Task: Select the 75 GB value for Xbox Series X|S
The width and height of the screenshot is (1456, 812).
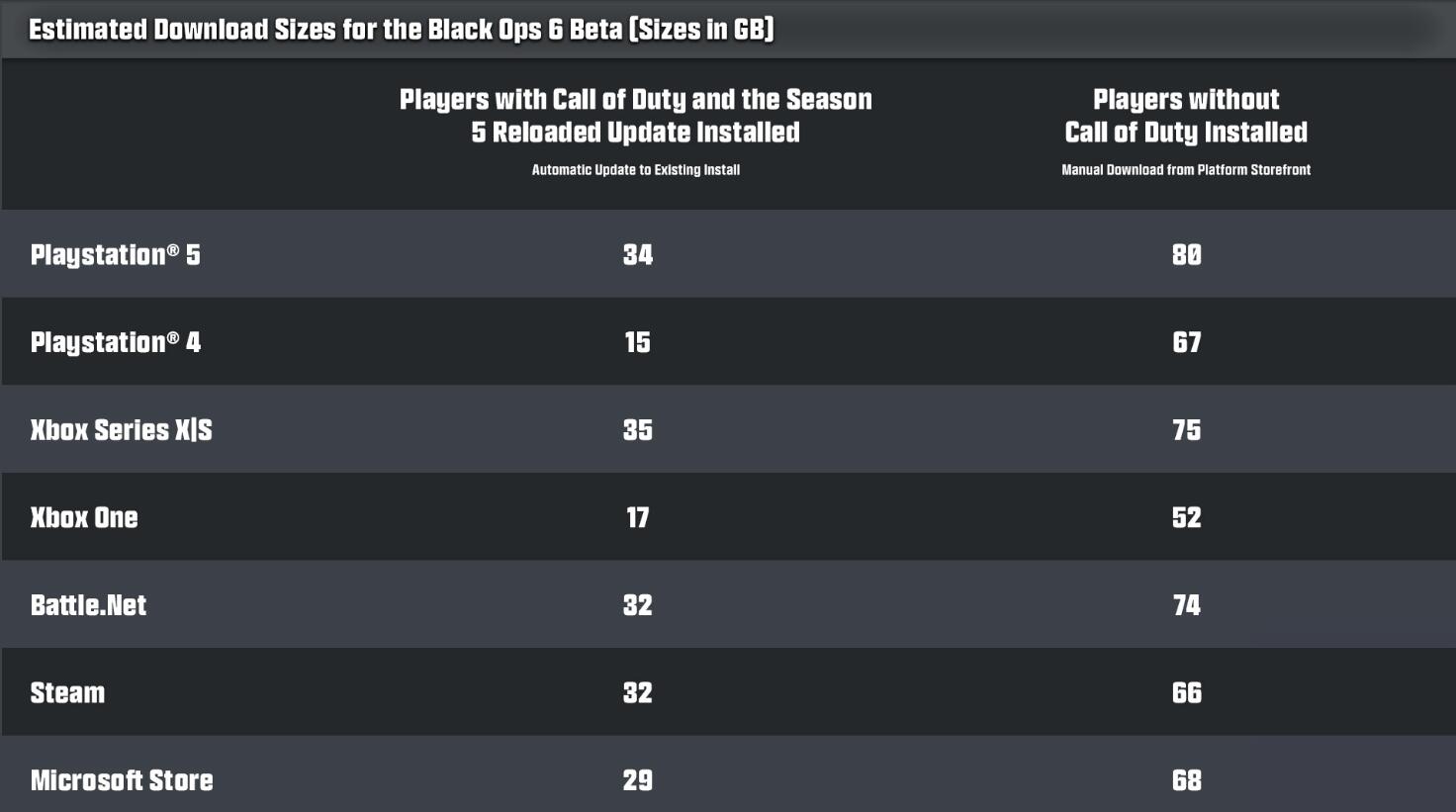Action: [x=1186, y=430]
